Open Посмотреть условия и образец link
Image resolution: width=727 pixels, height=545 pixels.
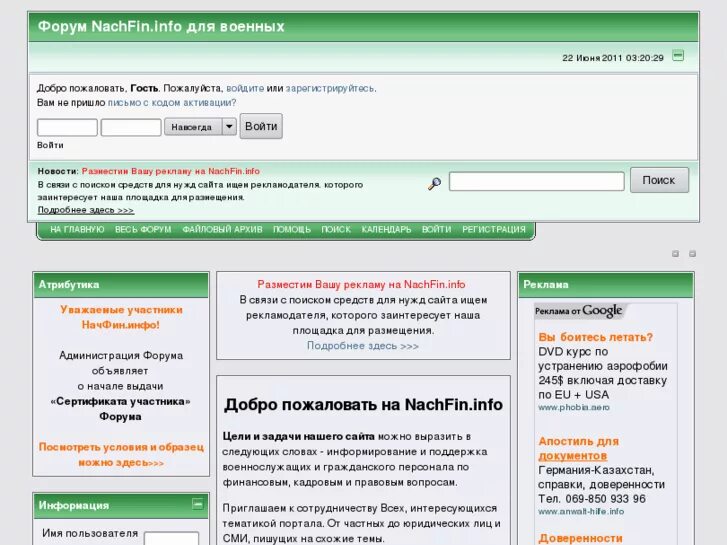click(x=121, y=455)
